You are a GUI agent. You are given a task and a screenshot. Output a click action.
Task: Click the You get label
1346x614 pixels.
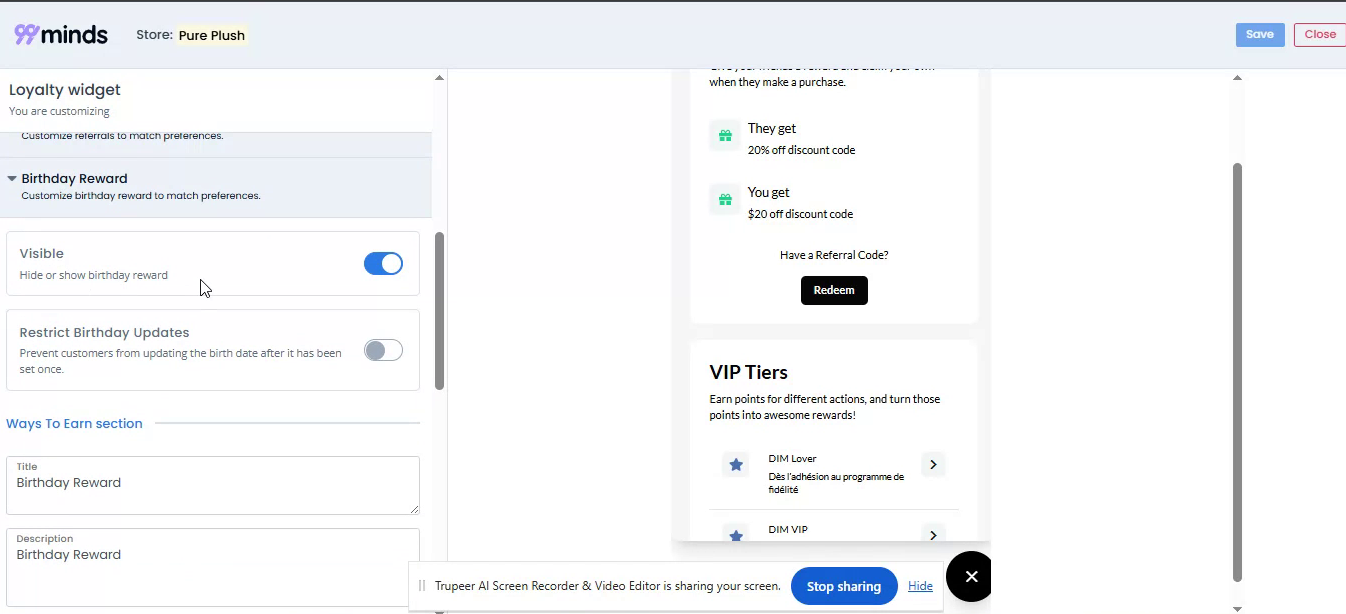click(x=769, y=192)
